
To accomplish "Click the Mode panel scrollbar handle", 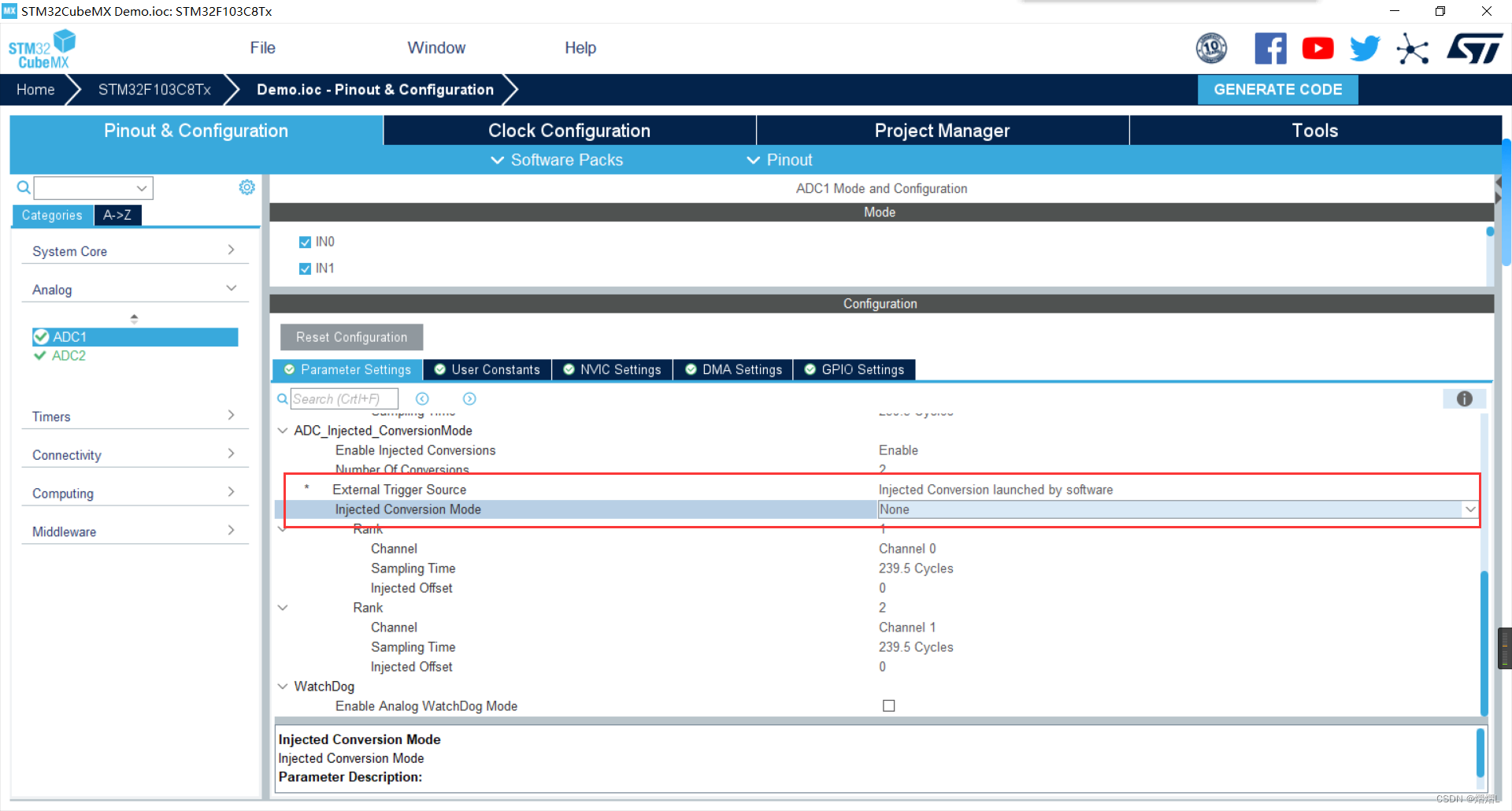I will [x=1490, y=231].
